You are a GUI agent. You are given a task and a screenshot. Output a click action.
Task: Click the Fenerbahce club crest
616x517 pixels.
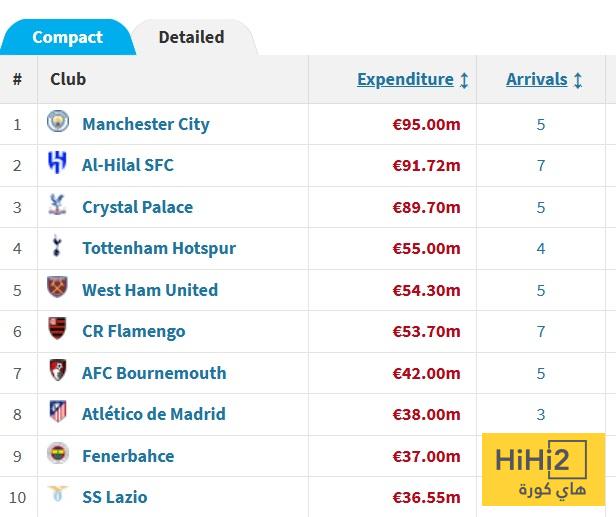58,454
